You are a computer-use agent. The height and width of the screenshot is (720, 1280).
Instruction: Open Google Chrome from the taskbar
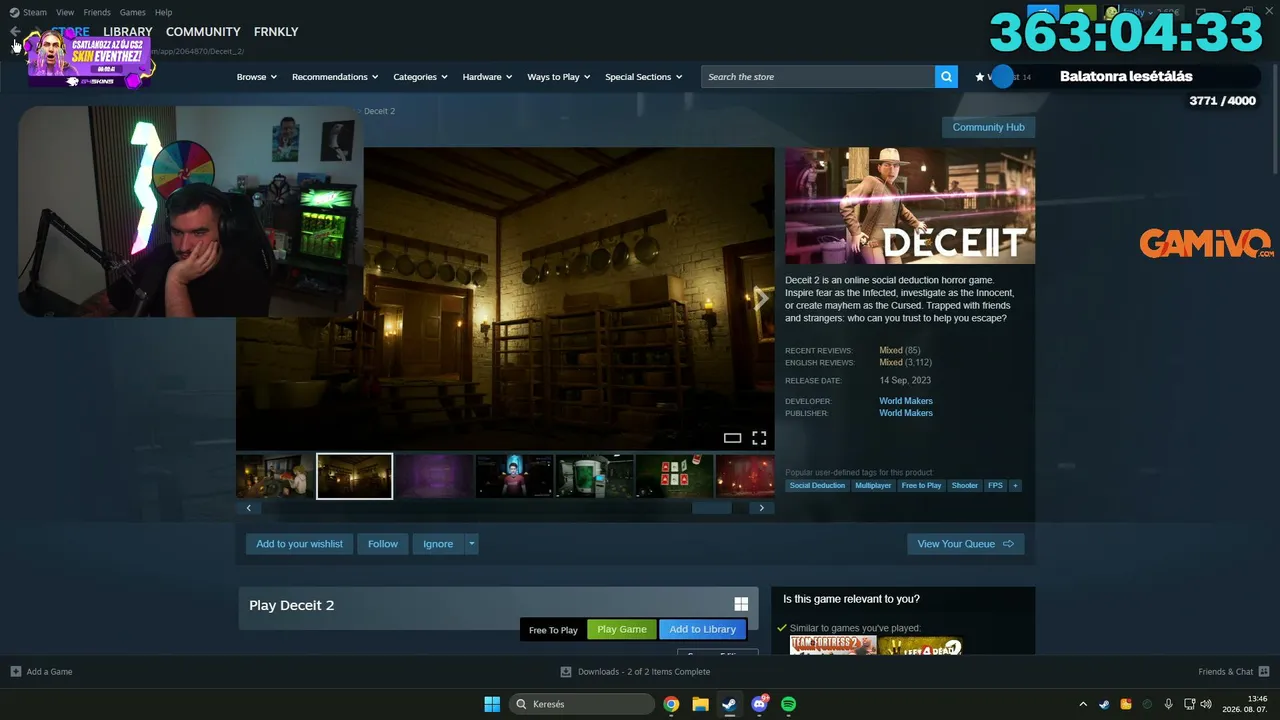pyautogui.click(x=671, y=704)
